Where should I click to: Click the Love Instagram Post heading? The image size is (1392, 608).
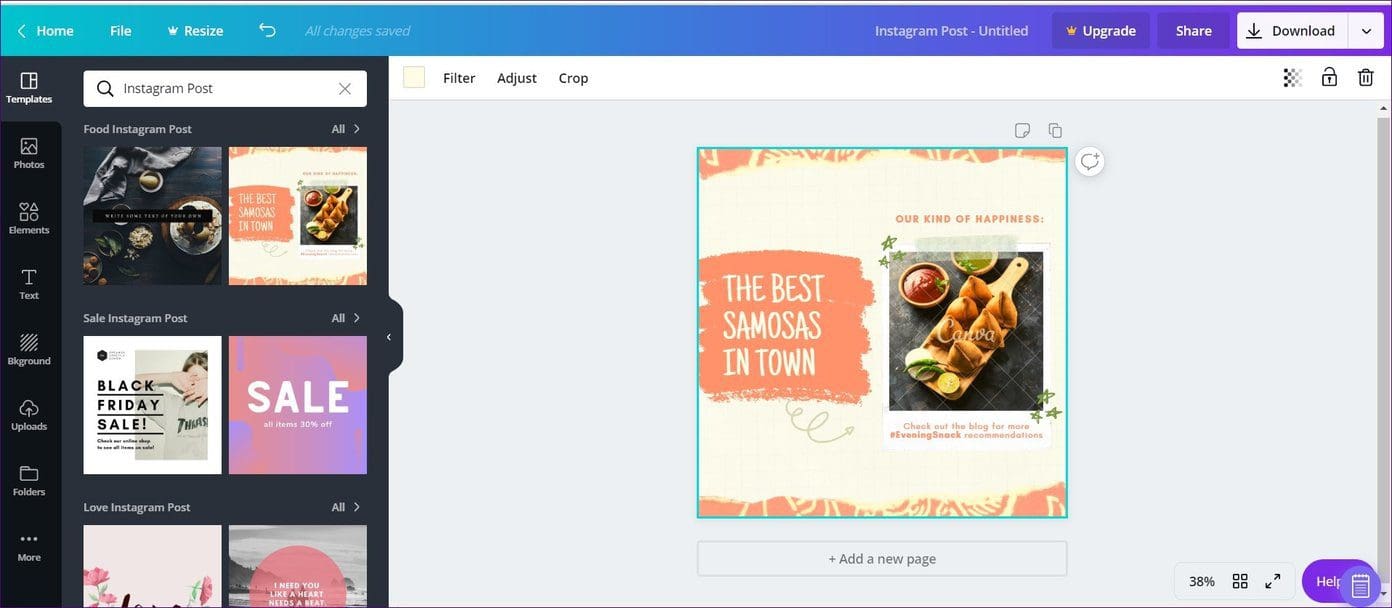[137, 507]
